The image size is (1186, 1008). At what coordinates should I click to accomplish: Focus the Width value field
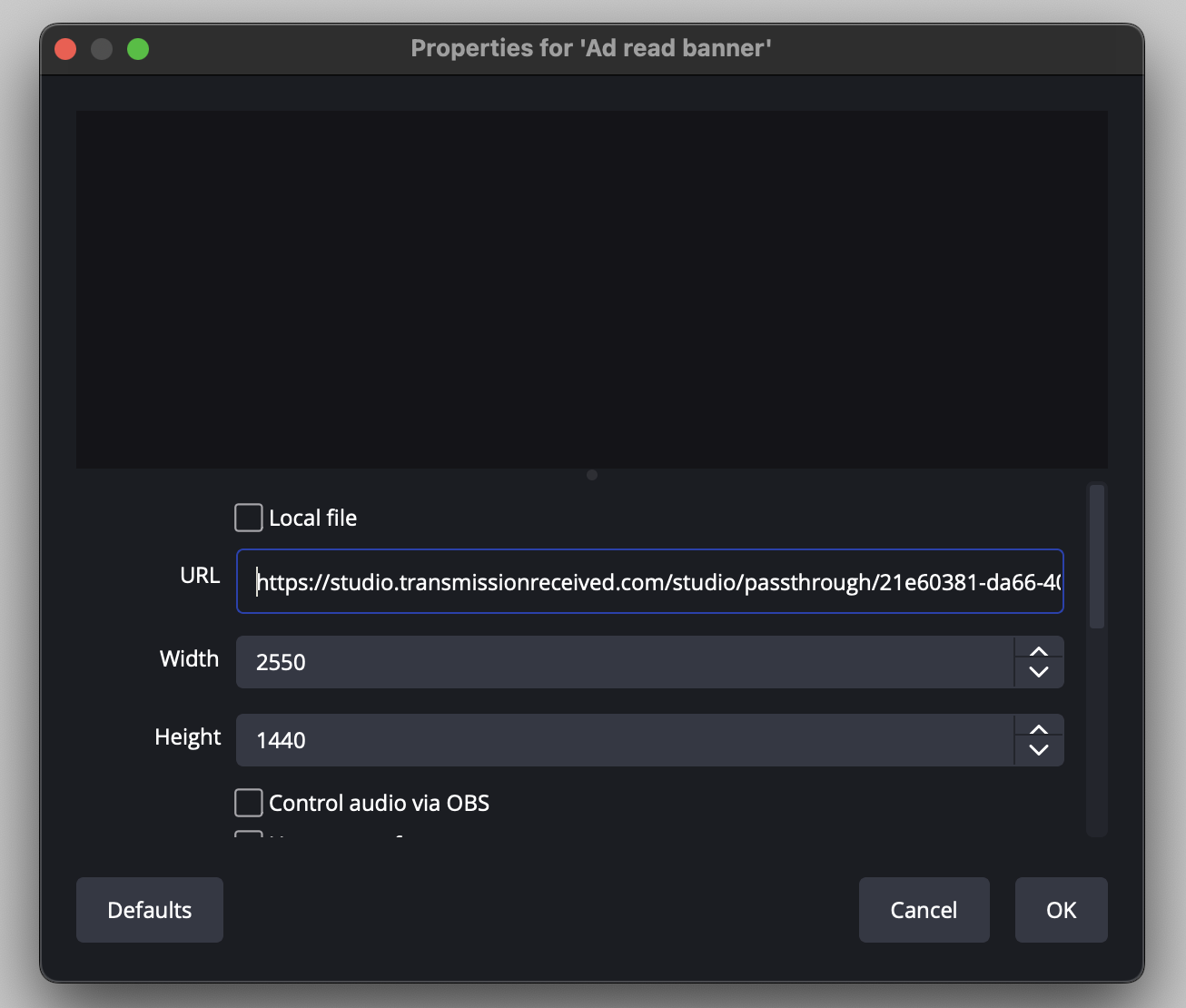[x=624, y=662]
